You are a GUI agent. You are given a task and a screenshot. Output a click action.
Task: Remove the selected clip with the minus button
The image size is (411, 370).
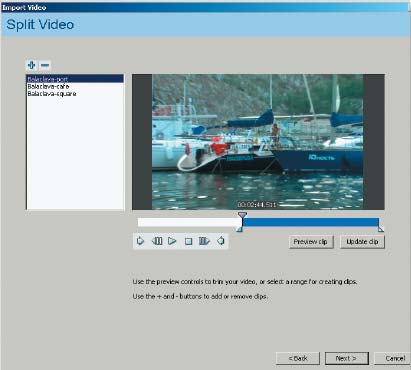click(x=45, y=65)
